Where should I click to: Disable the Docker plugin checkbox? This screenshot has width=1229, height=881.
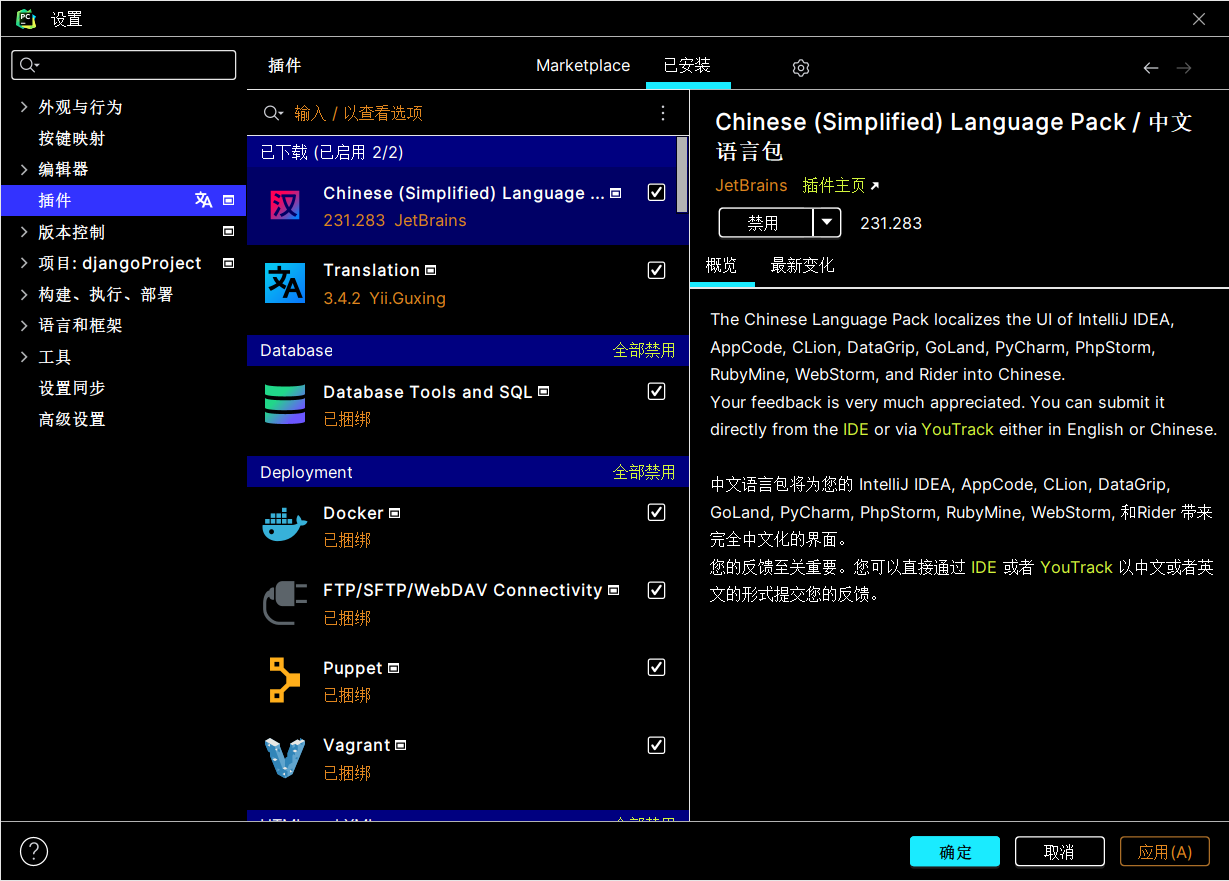(656, 512)
